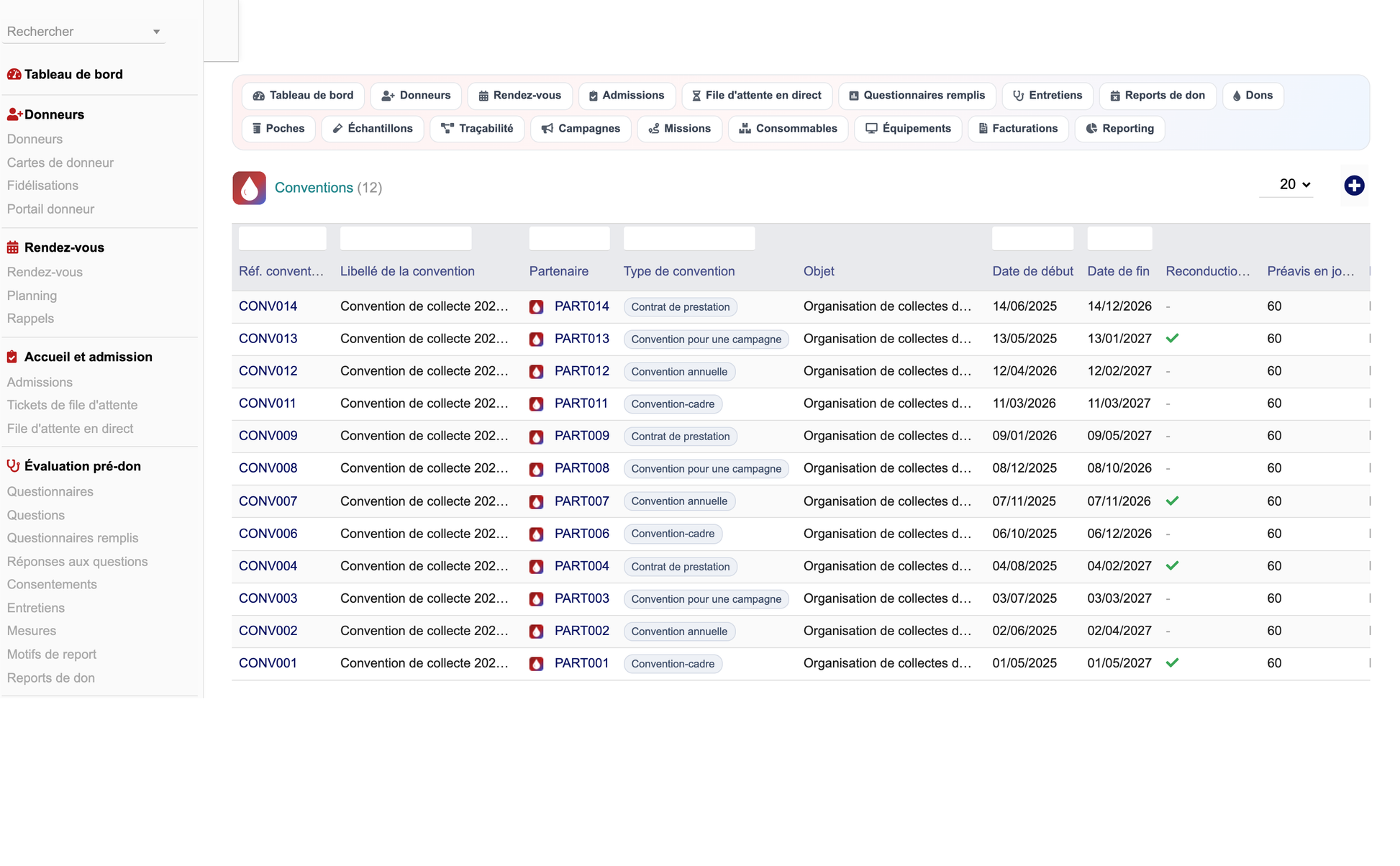This screenshot has width=1400, height=866.
Task: Switch to the Entretiens tab
Action: [x=1047, y=96]
